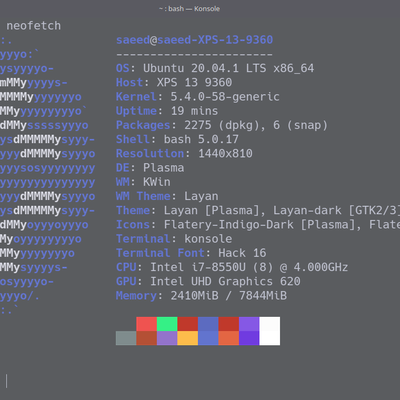Screen dimensions: 400x400
Task: Click the Terminal line showing konsole
Action: pos(174,239)
